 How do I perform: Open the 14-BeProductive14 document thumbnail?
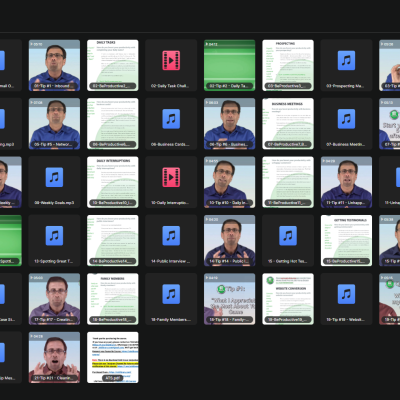coord(113,240)
